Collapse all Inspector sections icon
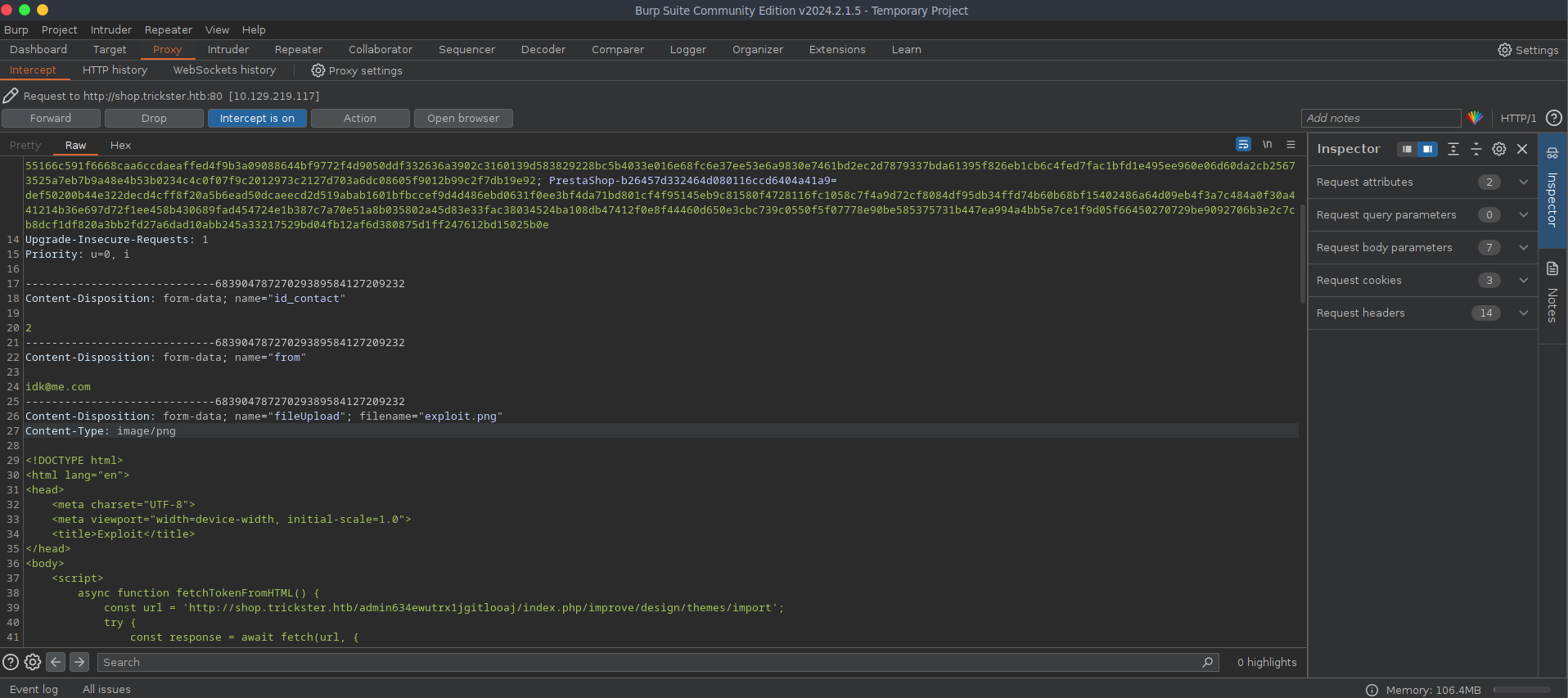 click(x=1476, y=149)
